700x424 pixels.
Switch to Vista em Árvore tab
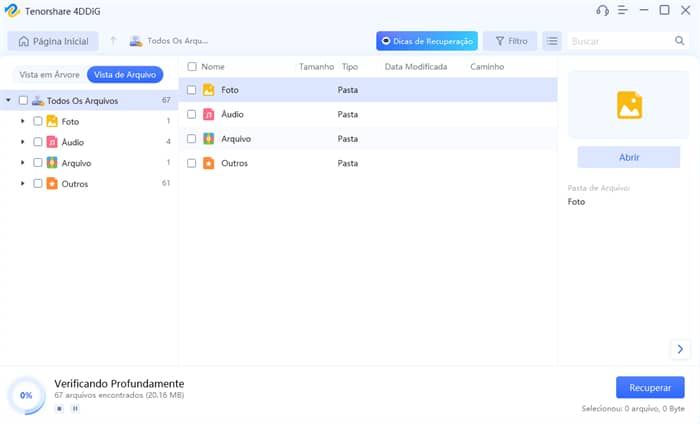tap(49, 75)
